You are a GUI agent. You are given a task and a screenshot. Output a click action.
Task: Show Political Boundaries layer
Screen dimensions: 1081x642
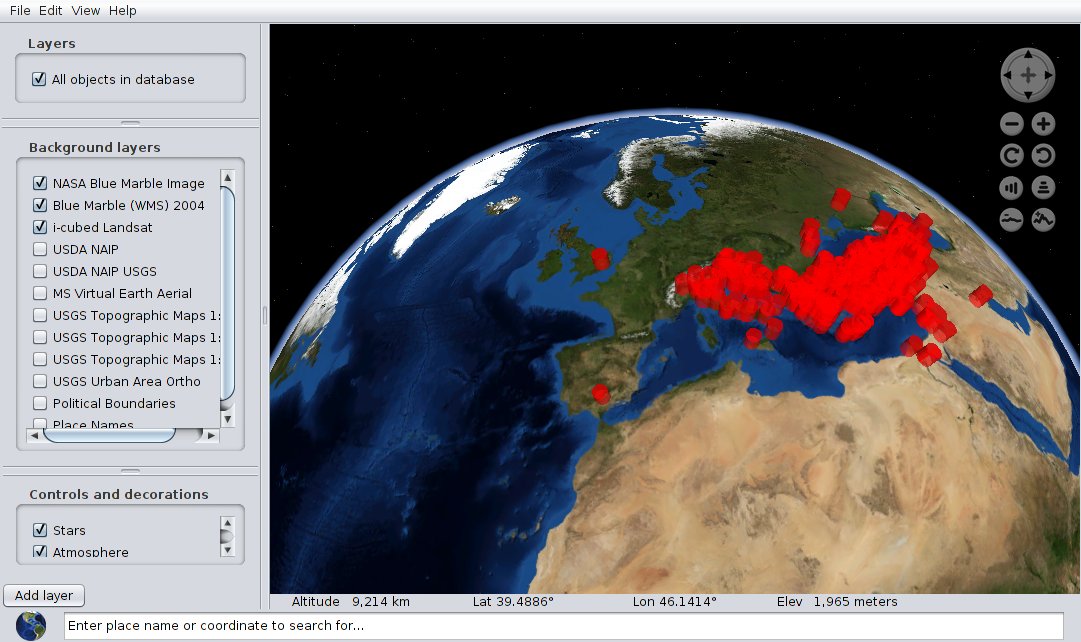pyautogui.click(x=40, y=403)
